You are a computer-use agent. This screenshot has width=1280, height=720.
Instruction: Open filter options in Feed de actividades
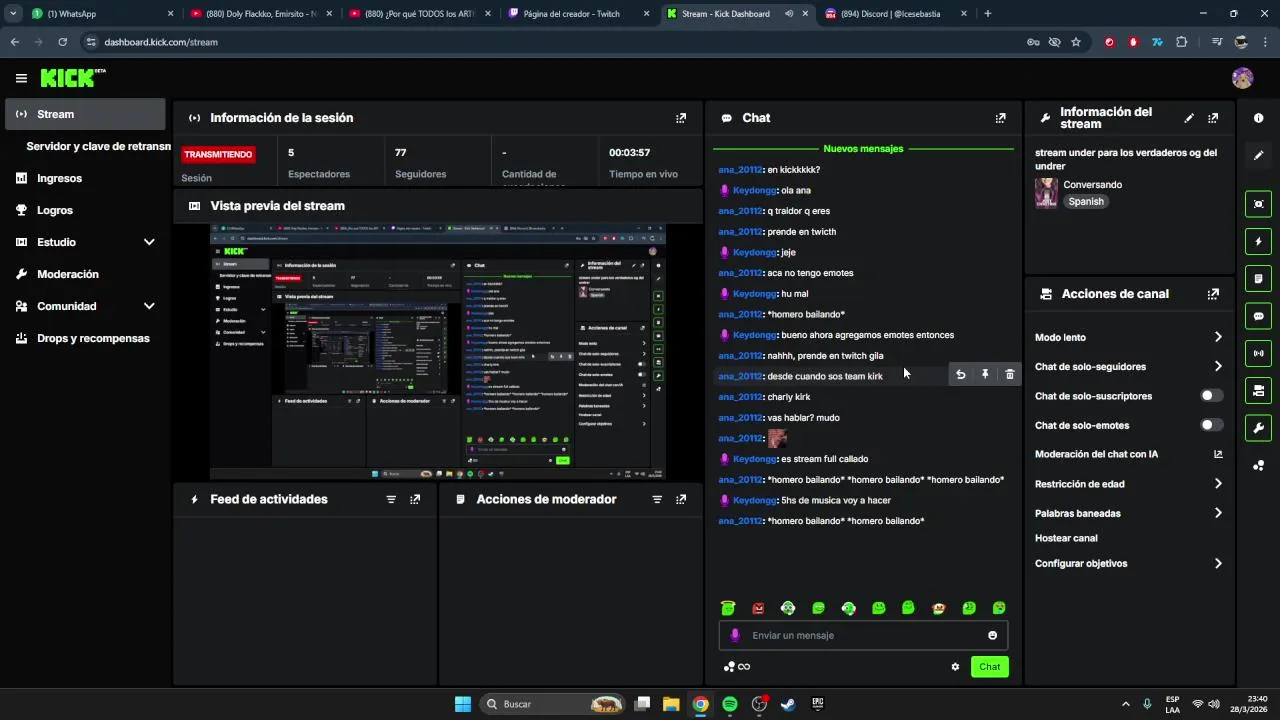point(391,499)
